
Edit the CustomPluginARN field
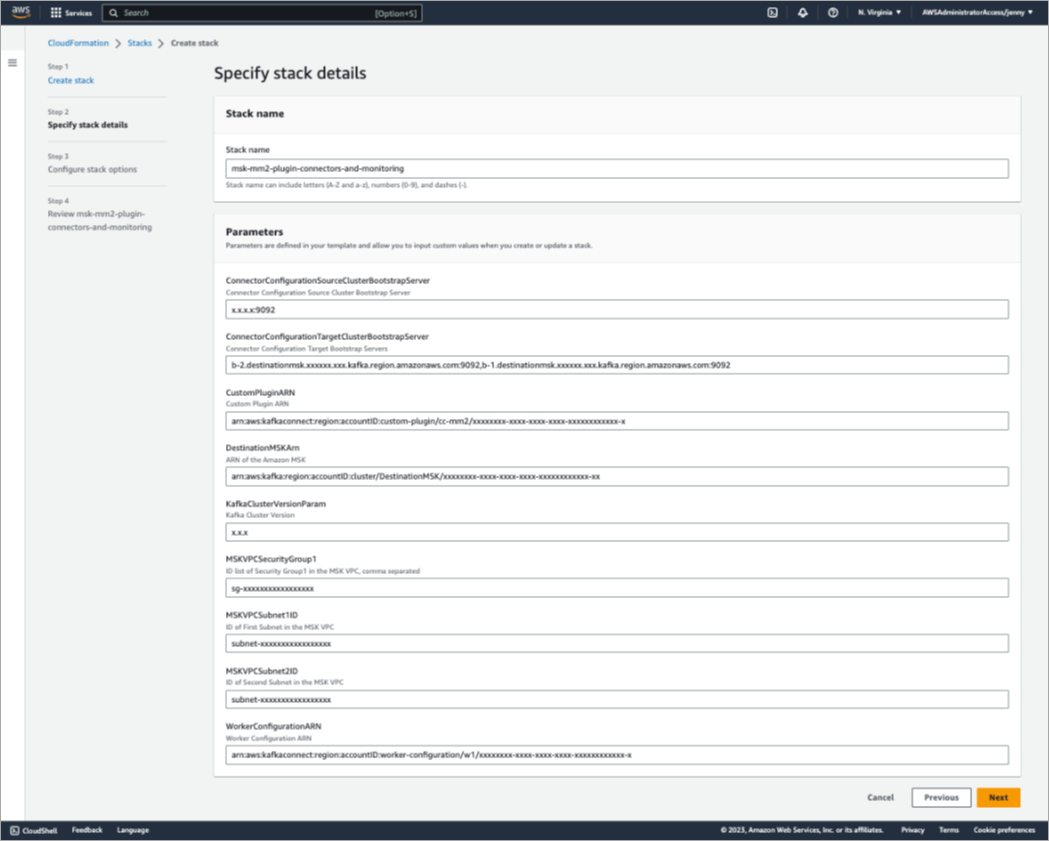616,421
